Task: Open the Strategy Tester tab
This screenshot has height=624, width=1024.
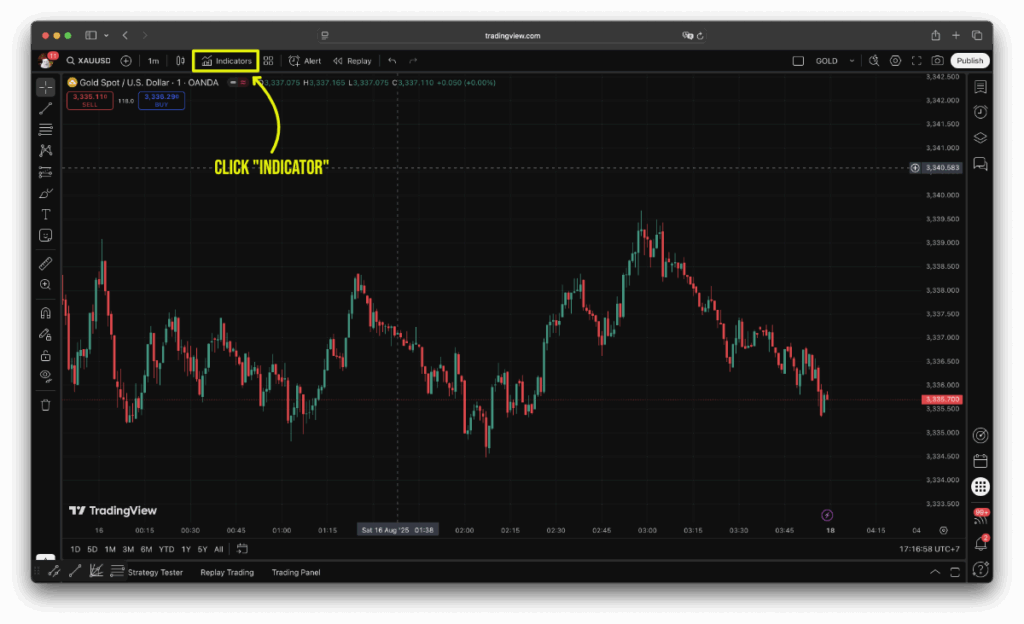Action: coord(154,572)
